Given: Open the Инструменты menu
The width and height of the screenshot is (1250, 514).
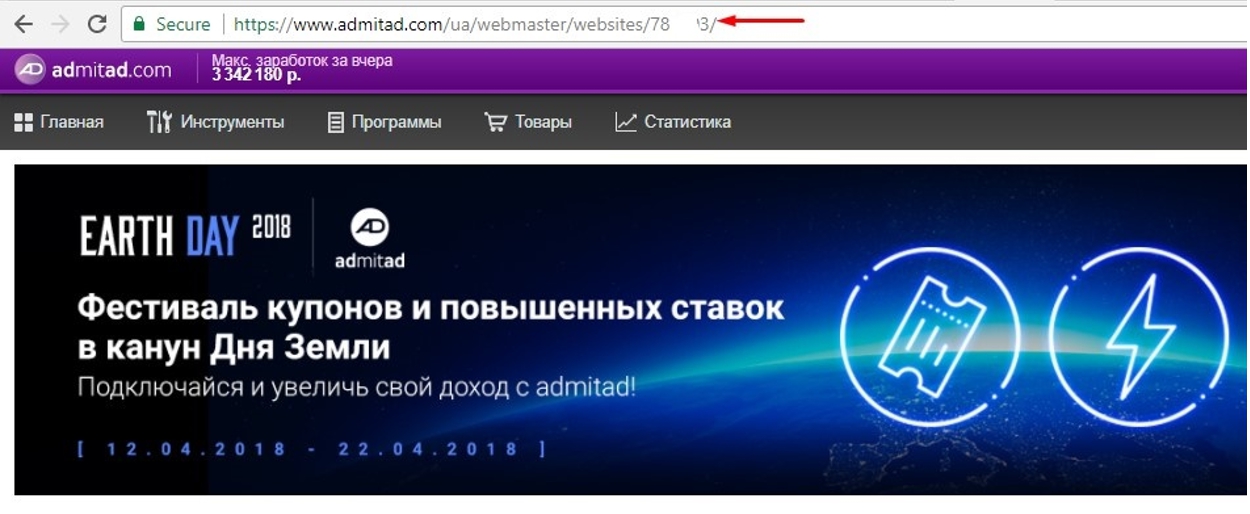Looking at the screenshot, I should coord(232,122).
